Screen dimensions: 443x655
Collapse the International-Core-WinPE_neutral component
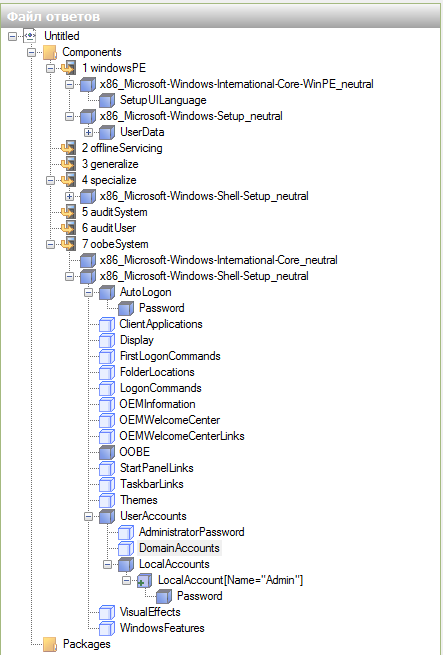point(69,84)
